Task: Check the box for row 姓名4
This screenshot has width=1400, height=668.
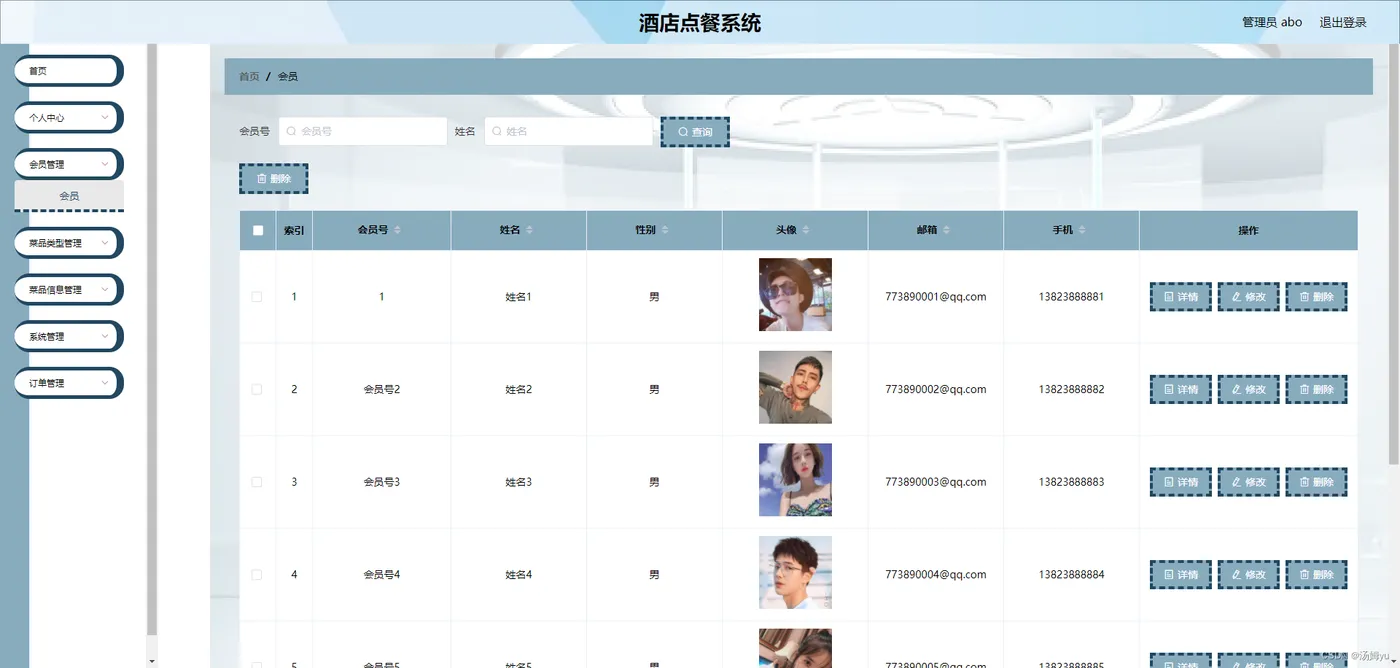Action: point(257,574)
